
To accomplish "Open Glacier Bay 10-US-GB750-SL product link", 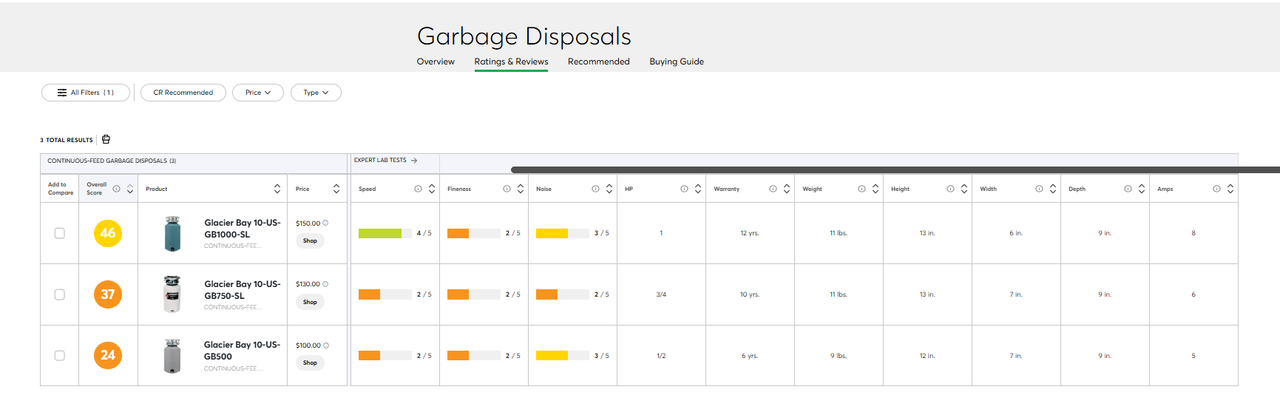I will [x=243, y=290].
